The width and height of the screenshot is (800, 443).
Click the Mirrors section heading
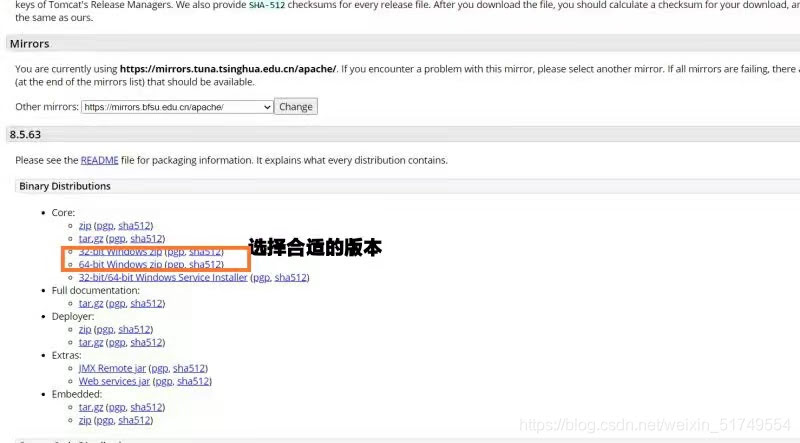[30, 44]
